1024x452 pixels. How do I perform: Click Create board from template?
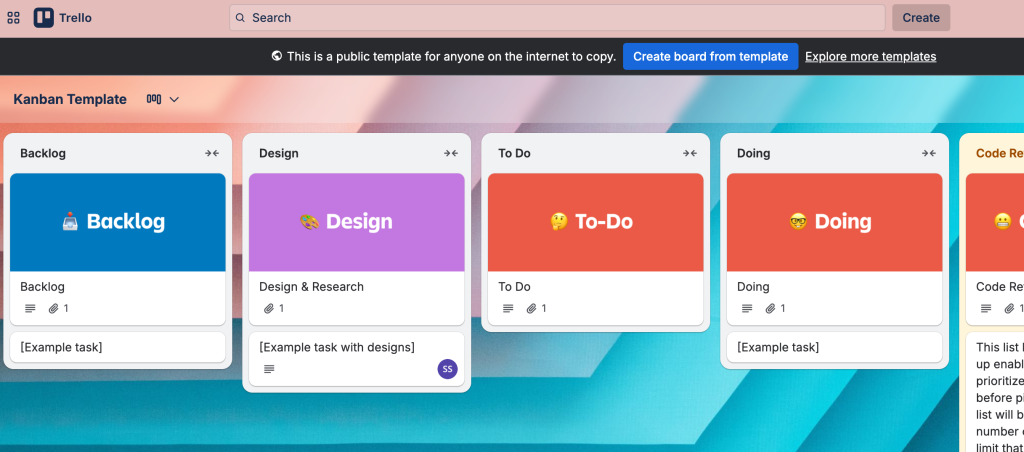coord(710,56)
